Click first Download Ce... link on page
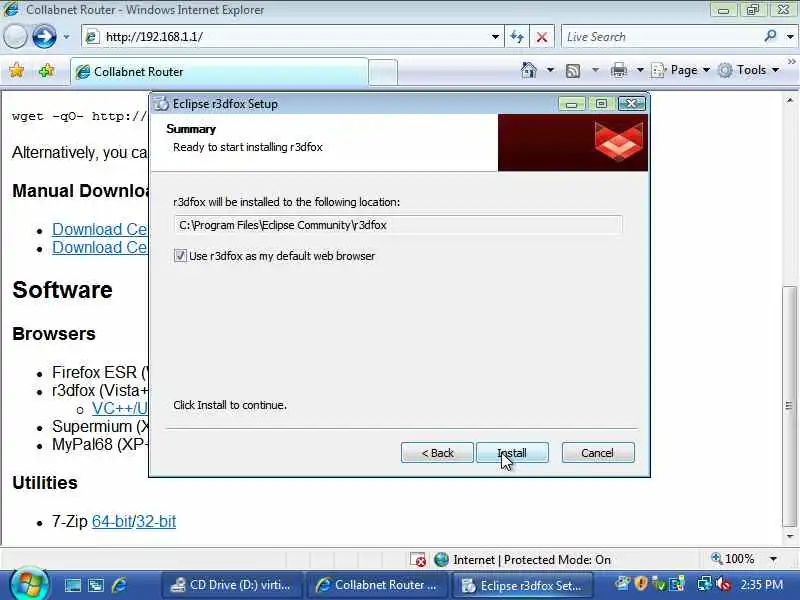This screenshot has width=800, height=600. (99, 229)
